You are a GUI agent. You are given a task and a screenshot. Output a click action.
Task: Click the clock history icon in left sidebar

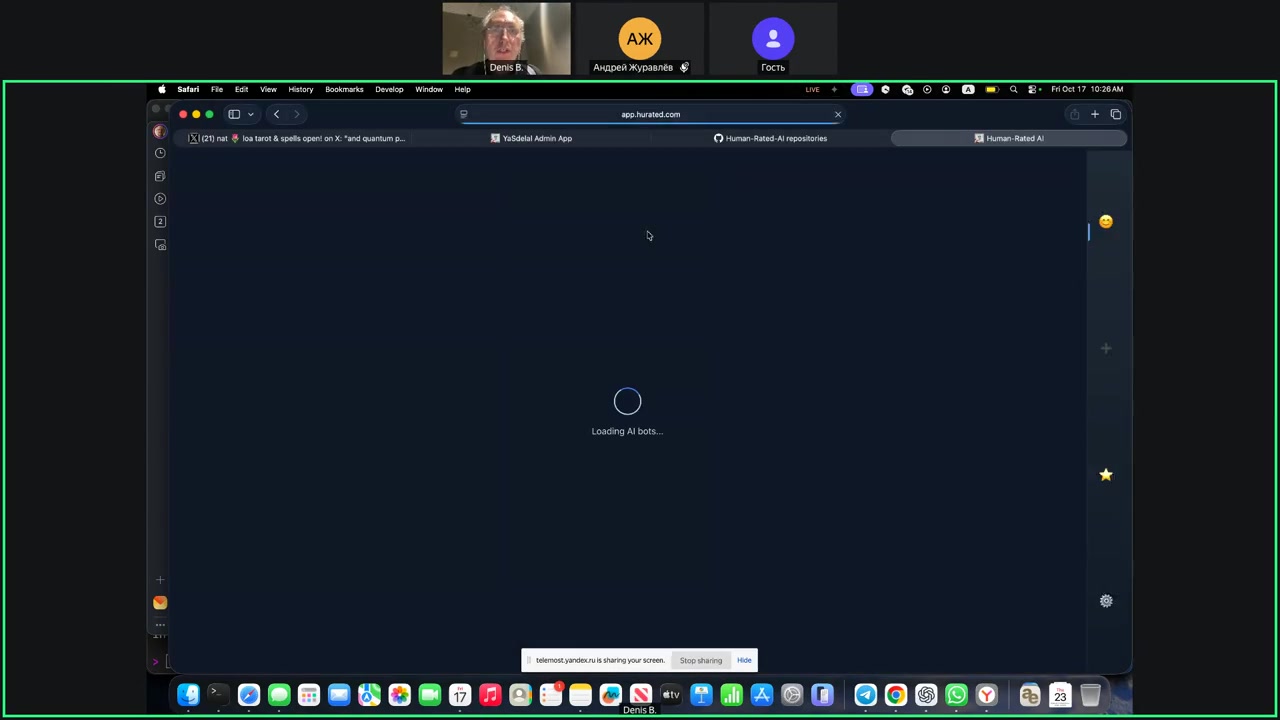[x=160, y=153]
